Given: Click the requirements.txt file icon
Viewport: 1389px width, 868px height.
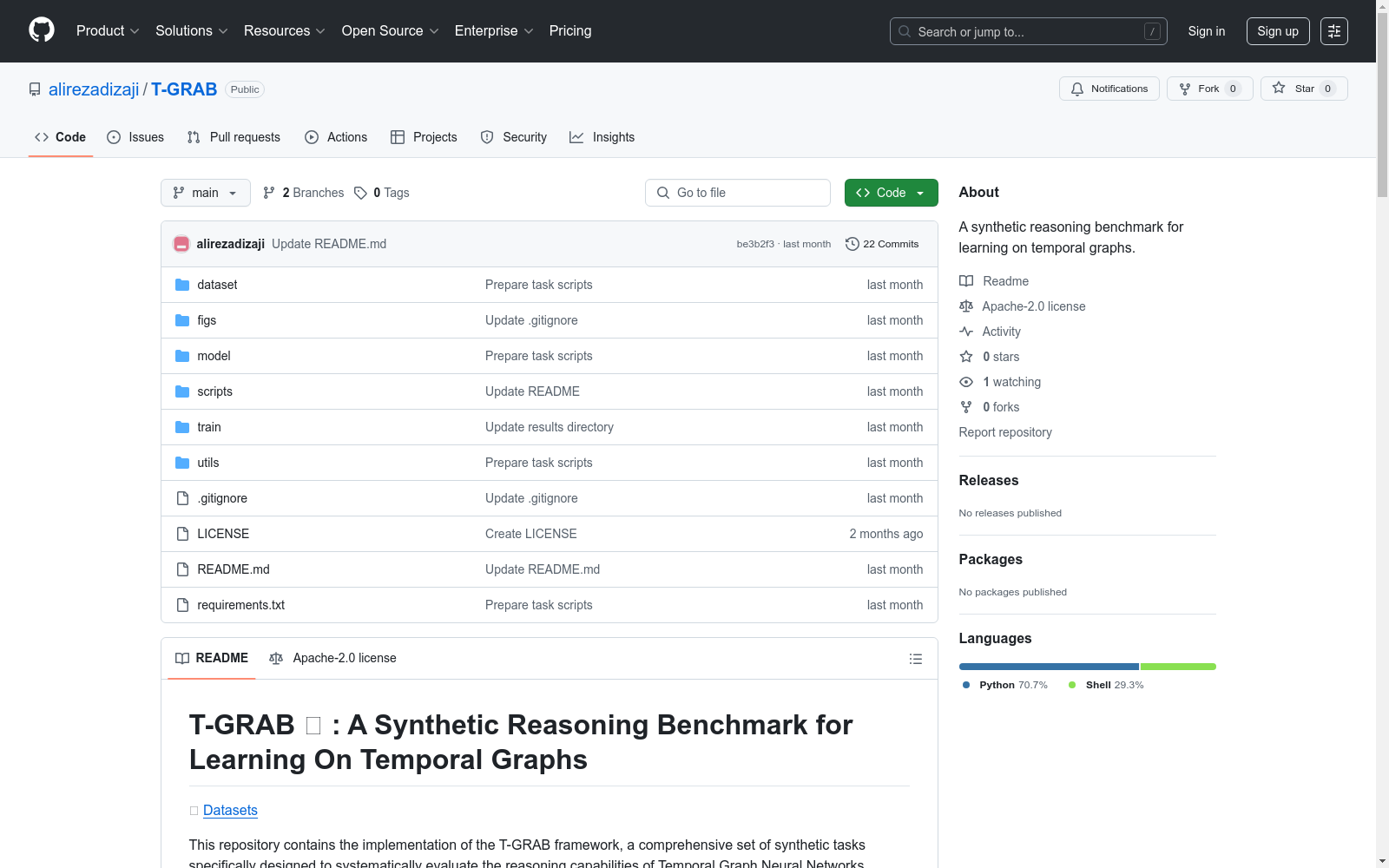Looking at the screenshot, I should coord(182,605).
